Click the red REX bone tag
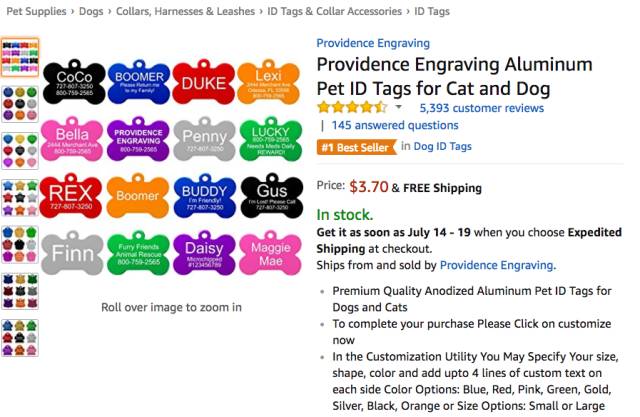This screenshot has width=640, height=417. pyautogui.click(x=71, y=197)
